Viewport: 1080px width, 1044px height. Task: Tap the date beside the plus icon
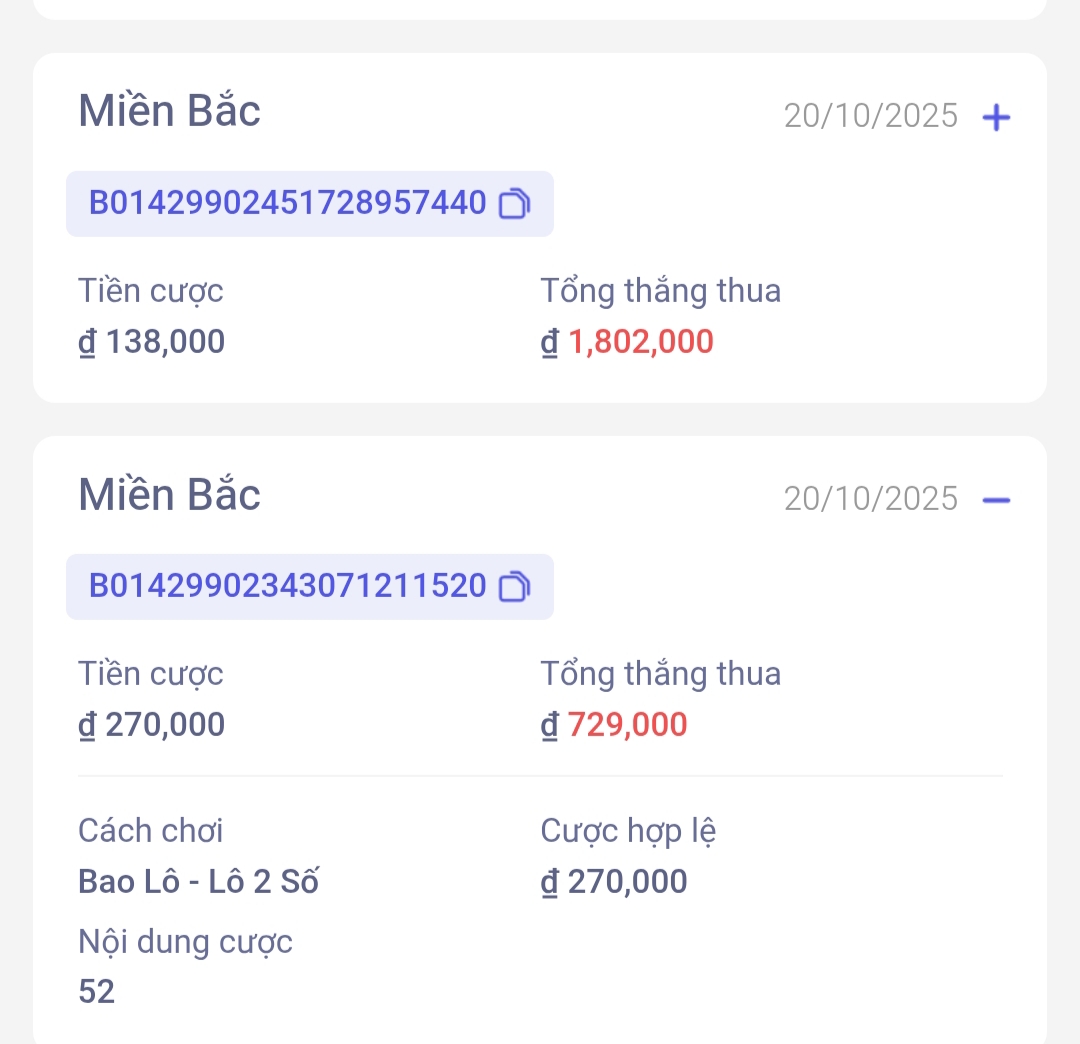tap(870, 117)
